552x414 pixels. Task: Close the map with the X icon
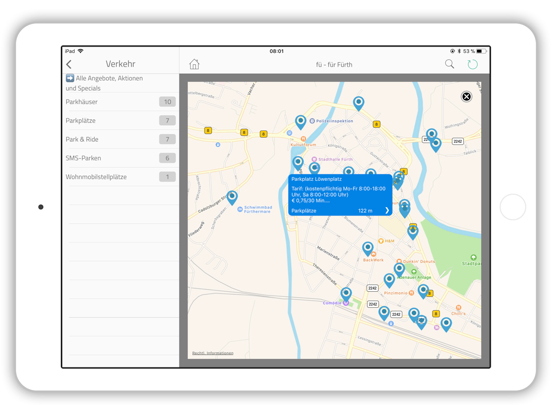466,96
